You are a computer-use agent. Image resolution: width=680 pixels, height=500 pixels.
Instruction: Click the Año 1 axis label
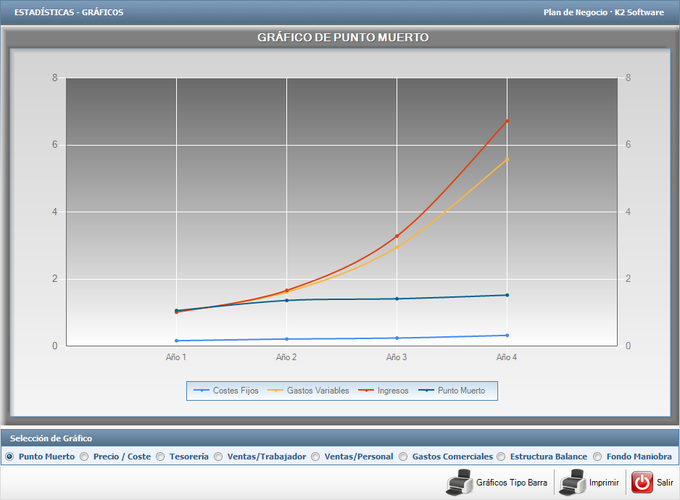pos(176,357)
